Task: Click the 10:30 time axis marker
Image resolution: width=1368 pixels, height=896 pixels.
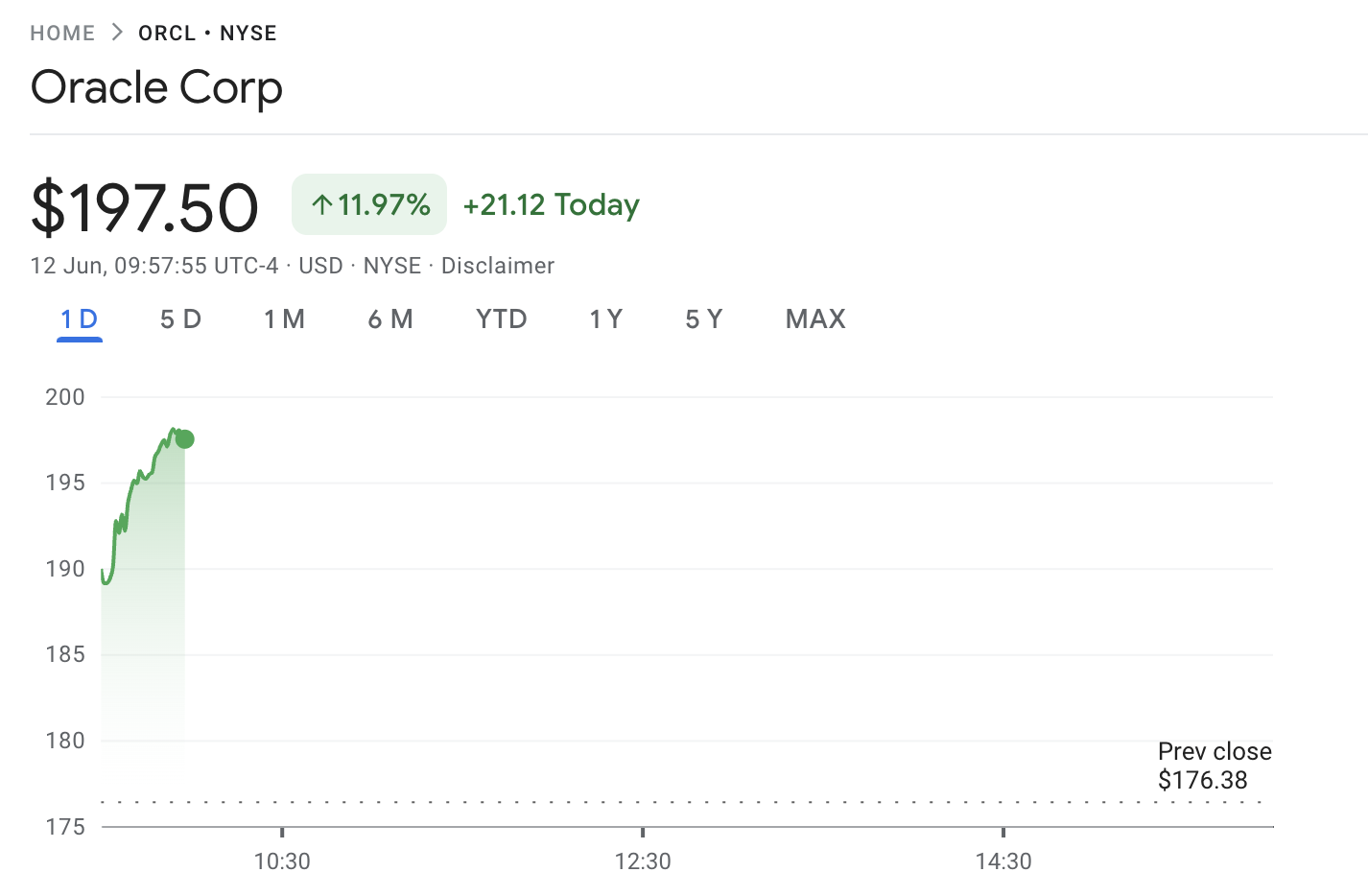Action: (282, 861)
